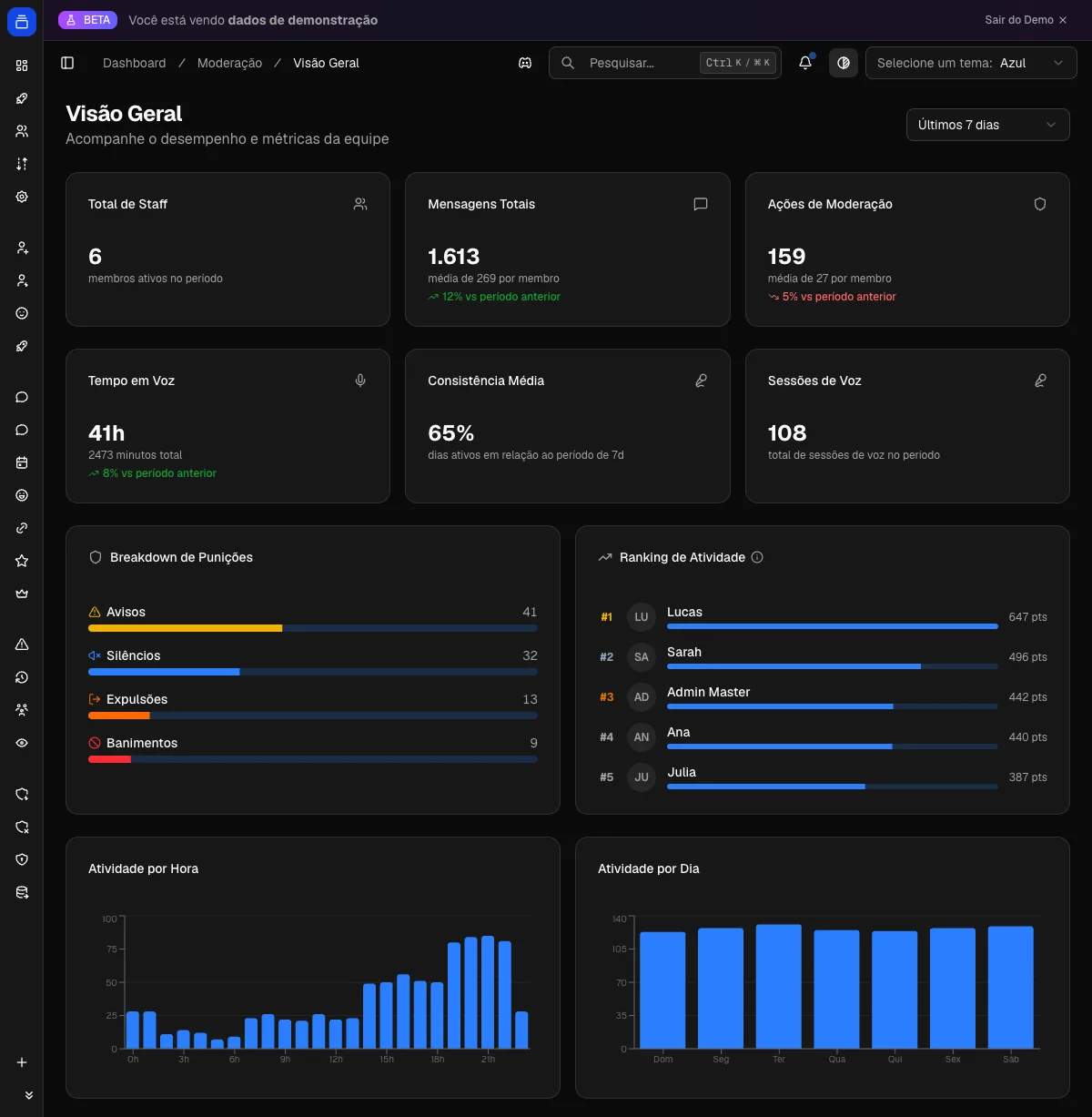Toggle the dark/light theme button
Screen dimensions: 1092x1117
(844, 63)
